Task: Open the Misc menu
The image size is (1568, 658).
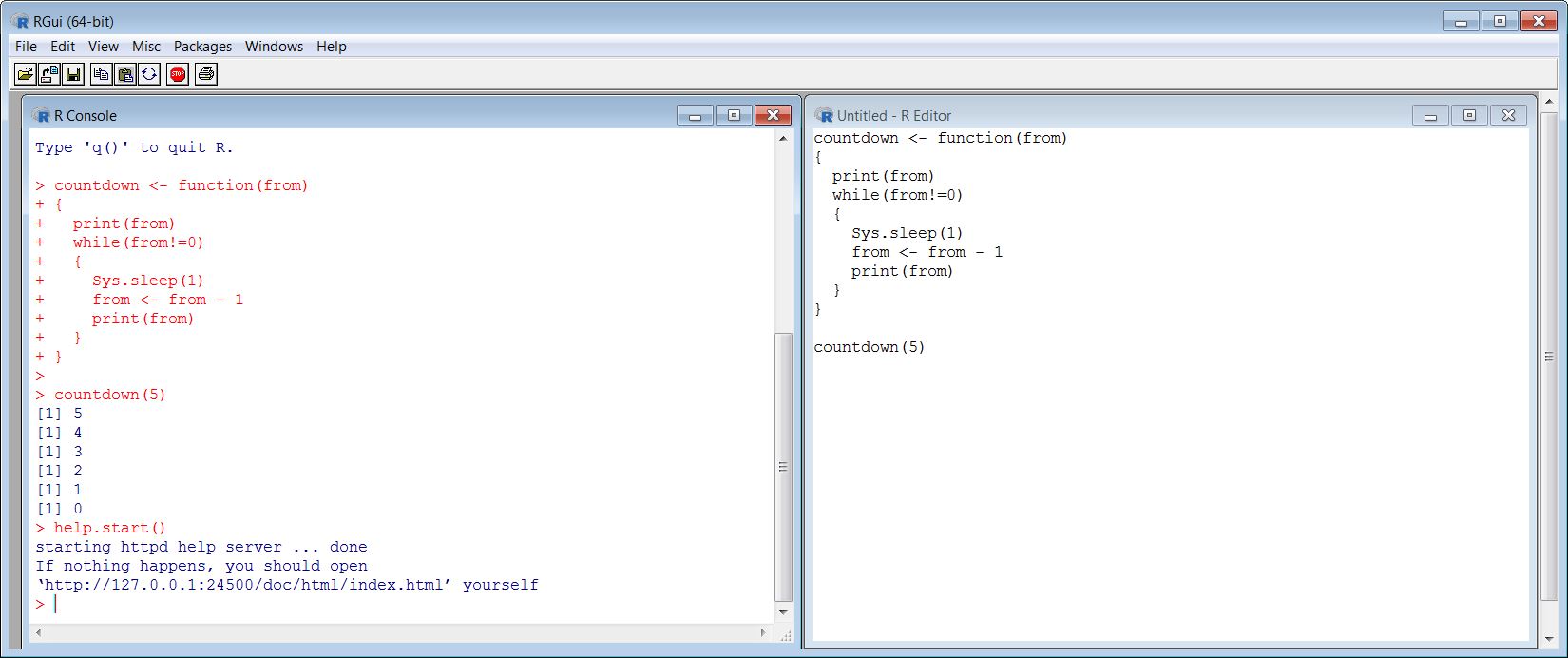Action: pyautogui.click(x=146, y=47)
